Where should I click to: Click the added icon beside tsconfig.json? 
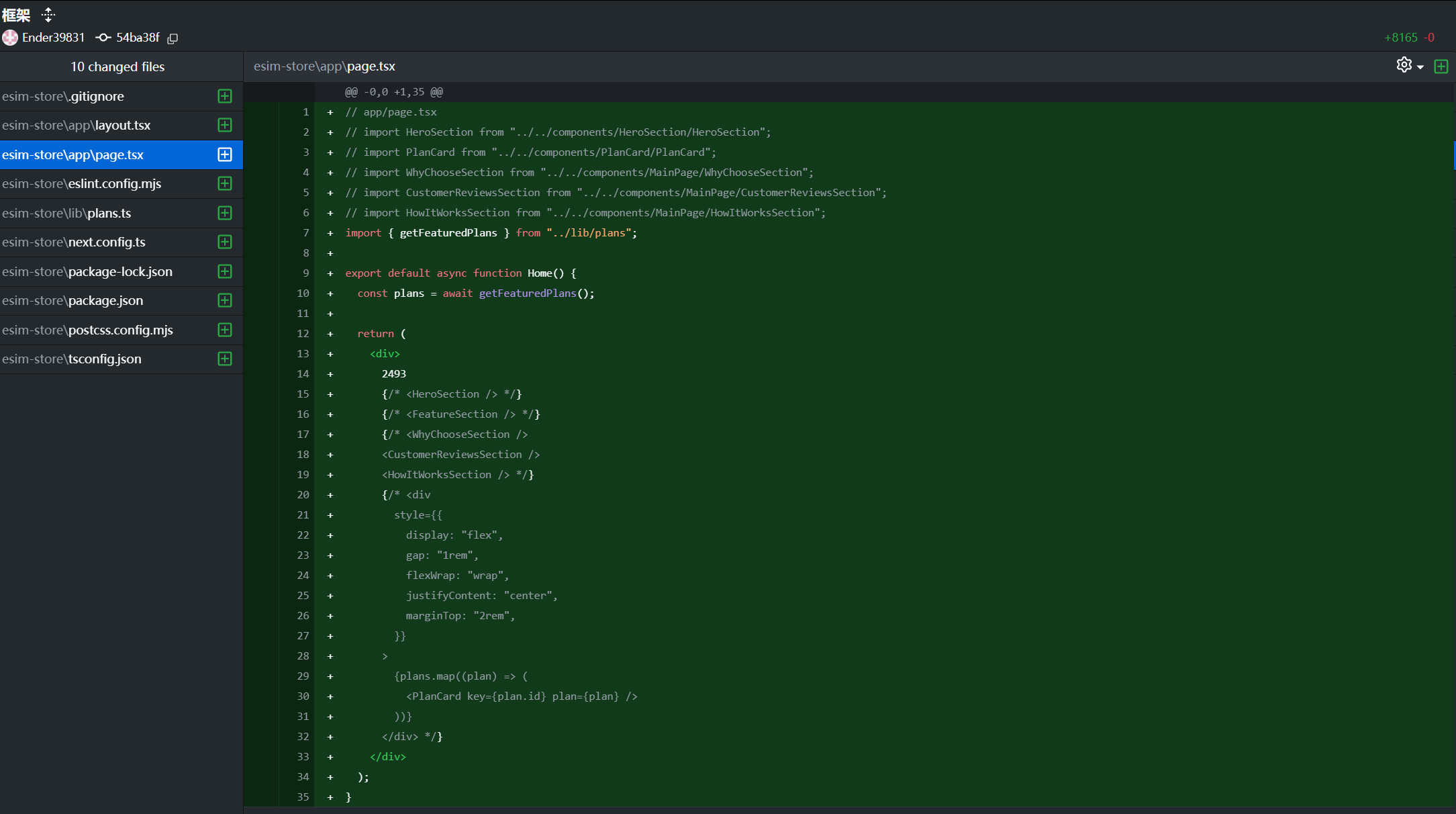pyautogui.click(x=225, y=359)
